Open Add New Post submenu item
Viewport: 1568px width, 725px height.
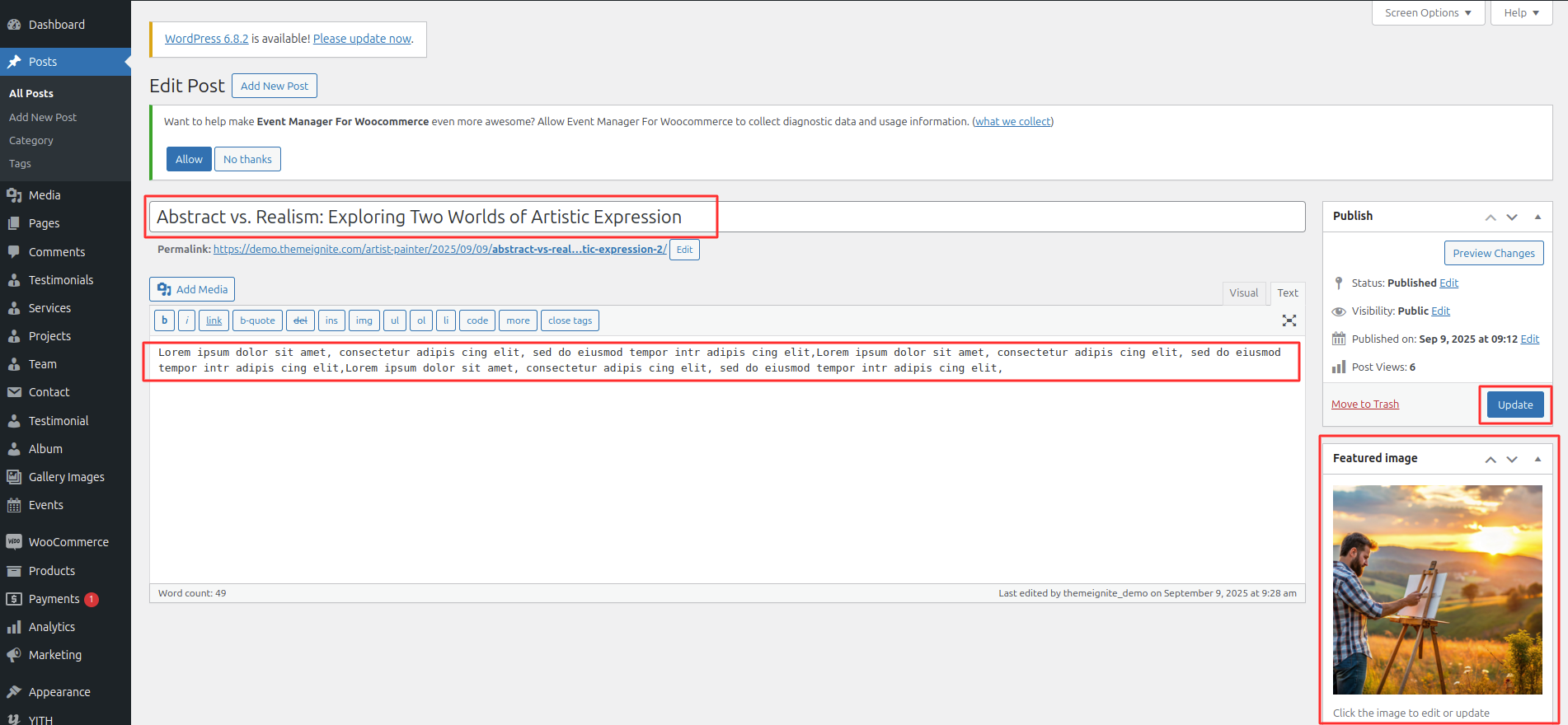pyautogui.click(x=43, y=118)
